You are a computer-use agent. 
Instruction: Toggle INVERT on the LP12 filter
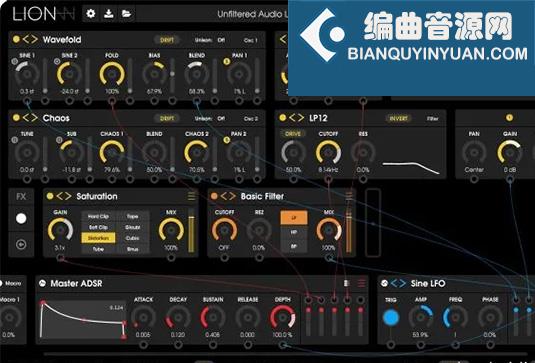coord(399,118)
